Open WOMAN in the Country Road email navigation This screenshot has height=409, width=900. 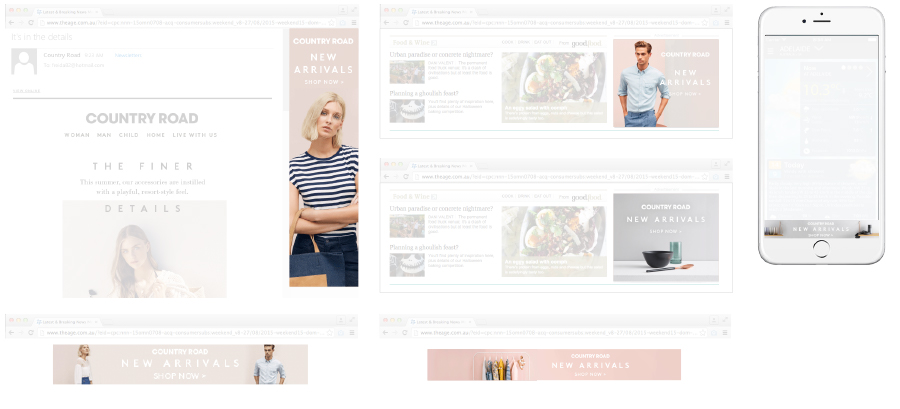[x=77, y=135]
